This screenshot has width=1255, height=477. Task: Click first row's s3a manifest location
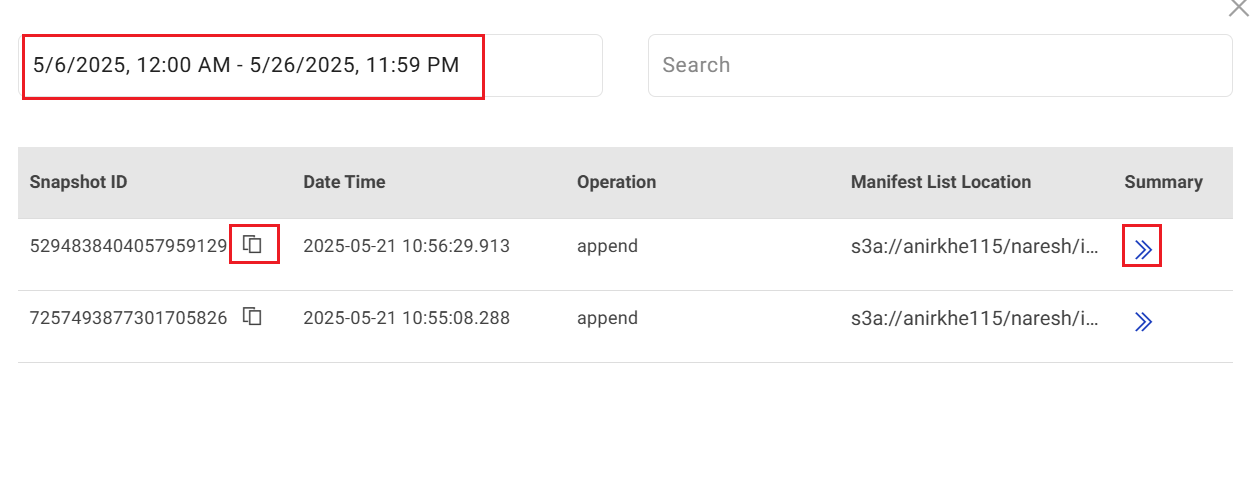tap(975, 246)
